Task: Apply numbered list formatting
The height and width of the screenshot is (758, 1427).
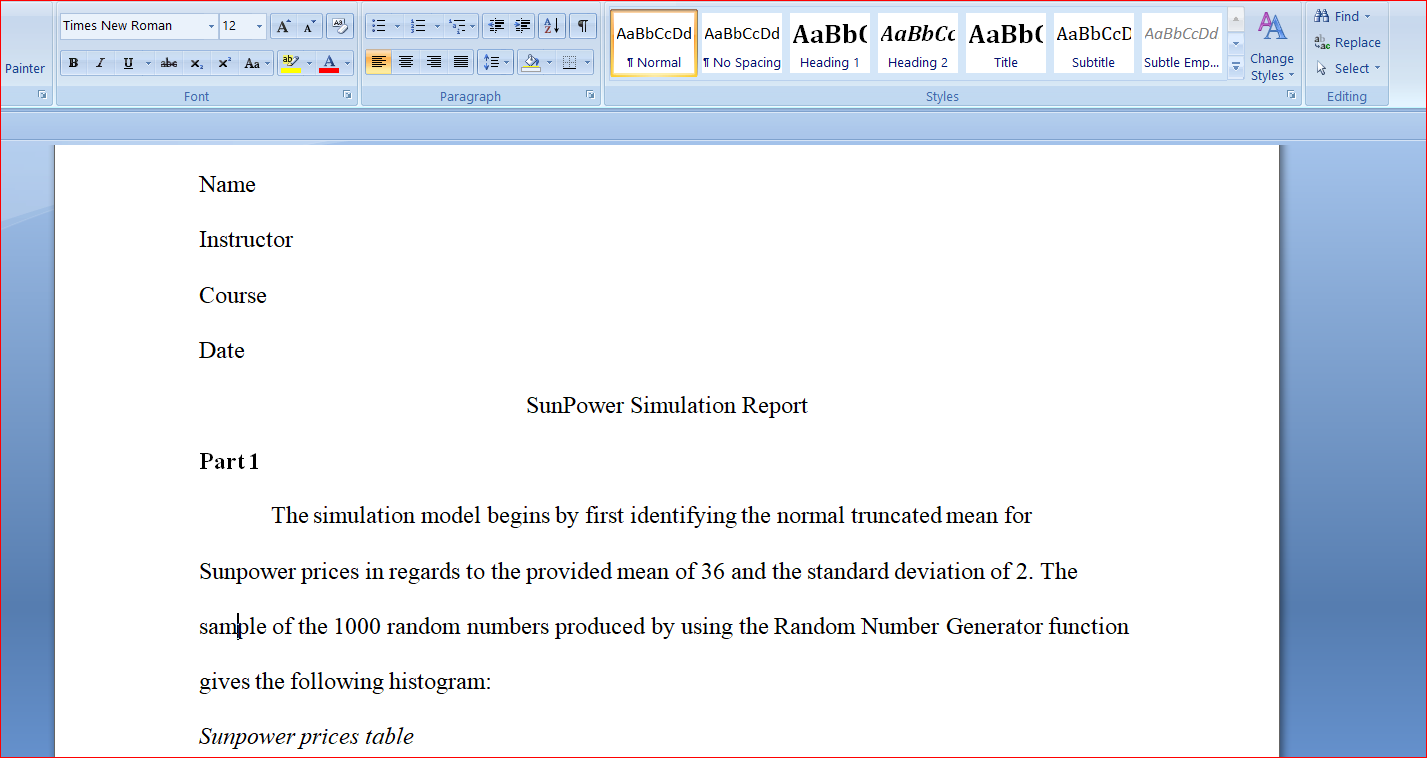Action: (x=418, y=26)
